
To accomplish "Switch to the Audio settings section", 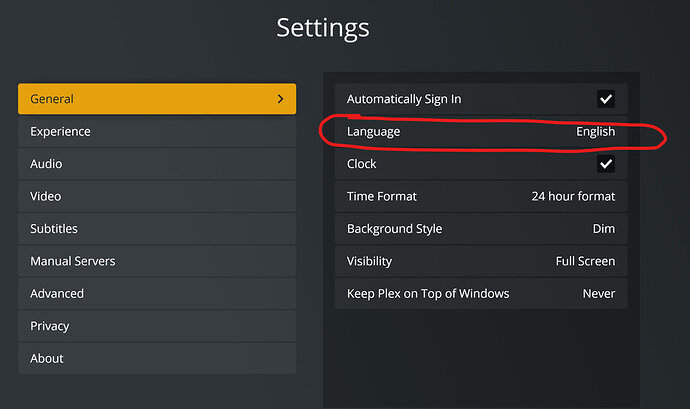I will pyautogui.click(x=156, y=164).
